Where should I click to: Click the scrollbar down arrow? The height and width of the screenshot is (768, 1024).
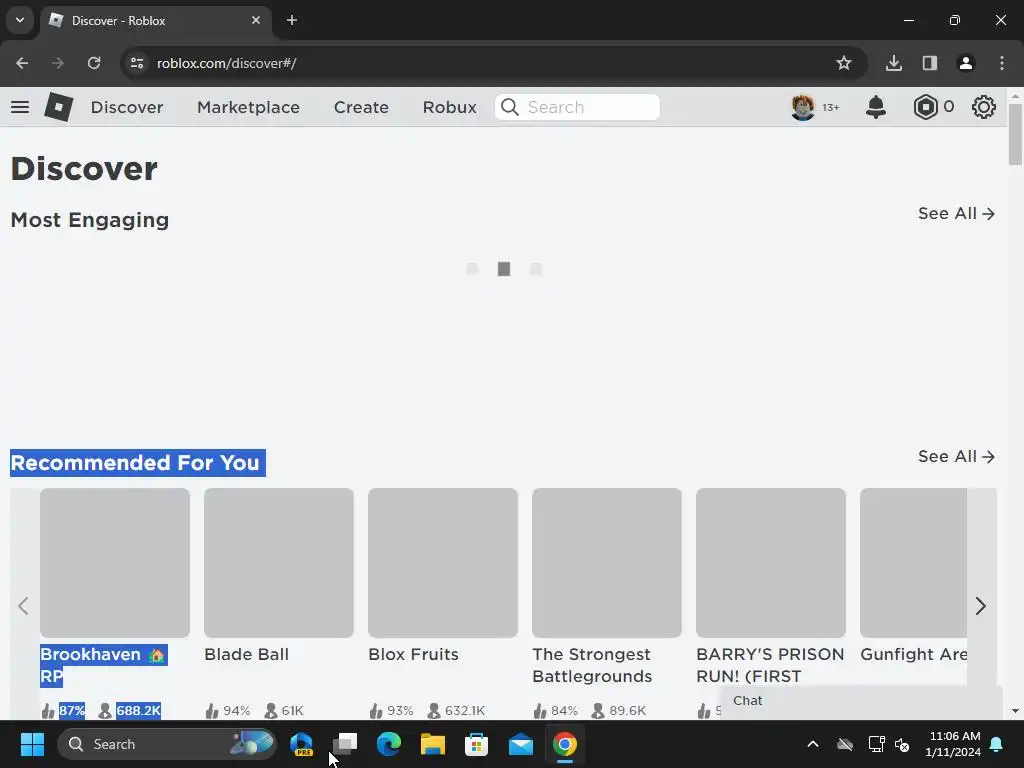[x=1015, y=711]
